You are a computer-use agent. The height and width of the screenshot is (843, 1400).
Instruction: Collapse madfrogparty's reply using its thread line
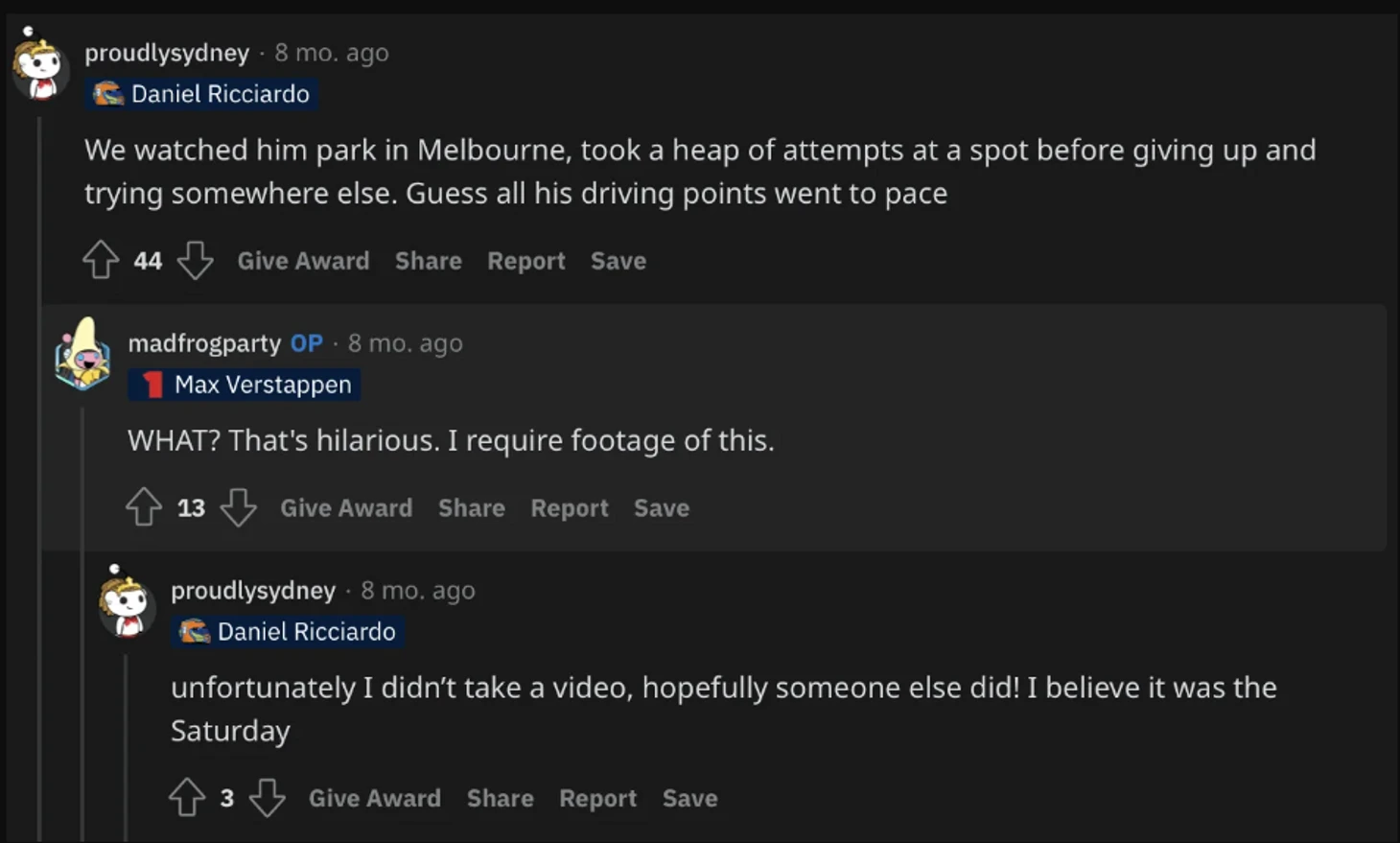point(82,623)
